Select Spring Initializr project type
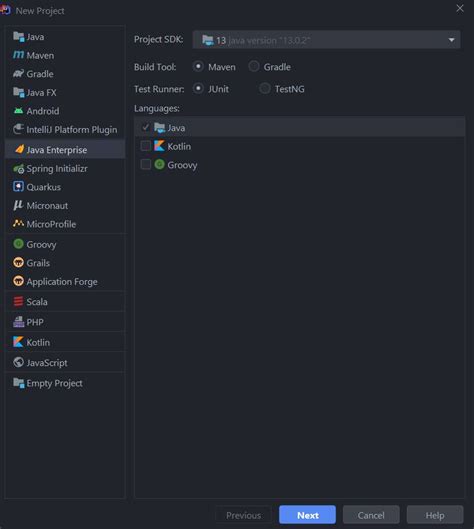The image size is (474, 529). [65, 168]
